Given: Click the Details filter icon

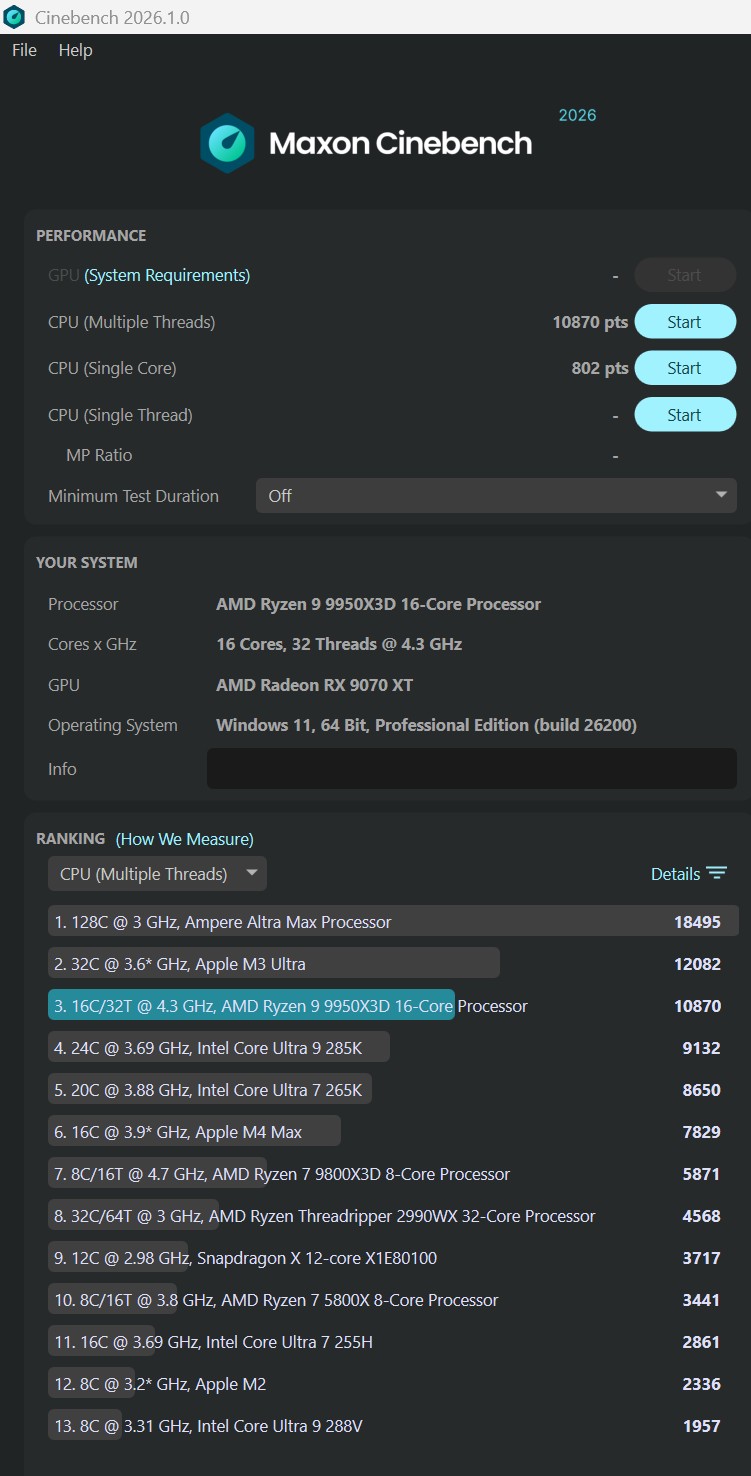Looking at the screenshot, I should 717,873.
